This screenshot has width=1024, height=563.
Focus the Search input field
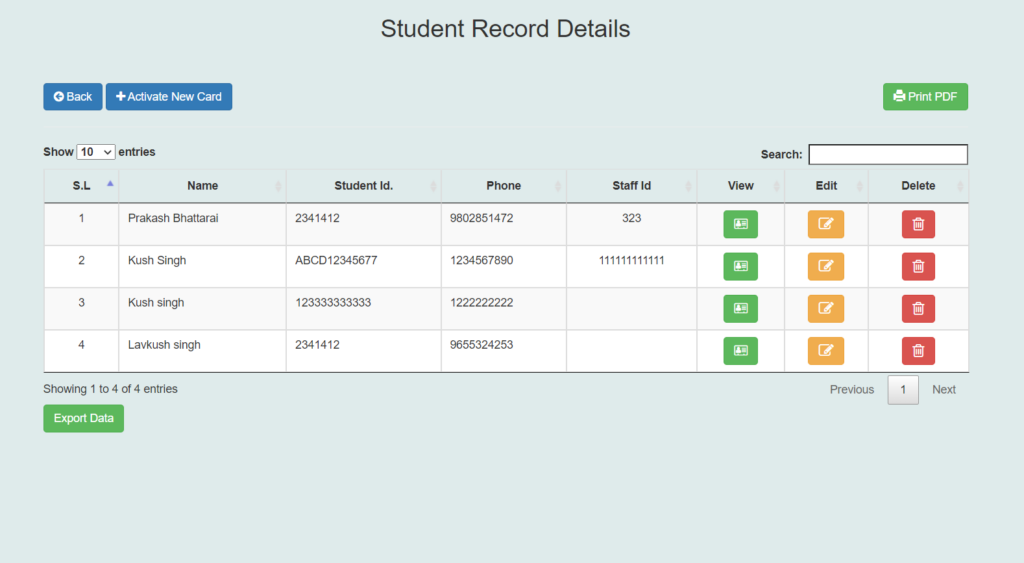(888, 154)
